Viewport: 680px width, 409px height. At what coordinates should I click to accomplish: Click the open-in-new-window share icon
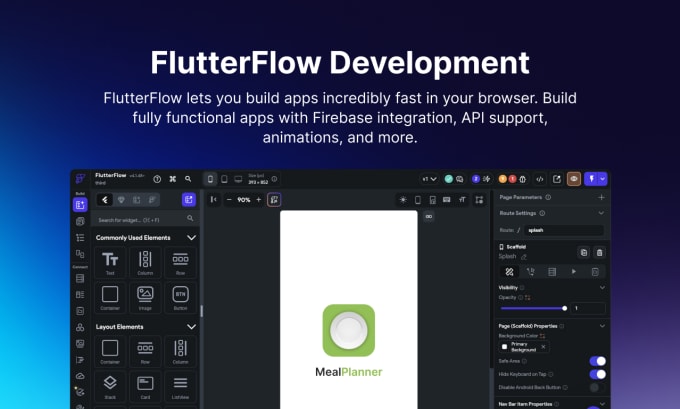(557, 179)
